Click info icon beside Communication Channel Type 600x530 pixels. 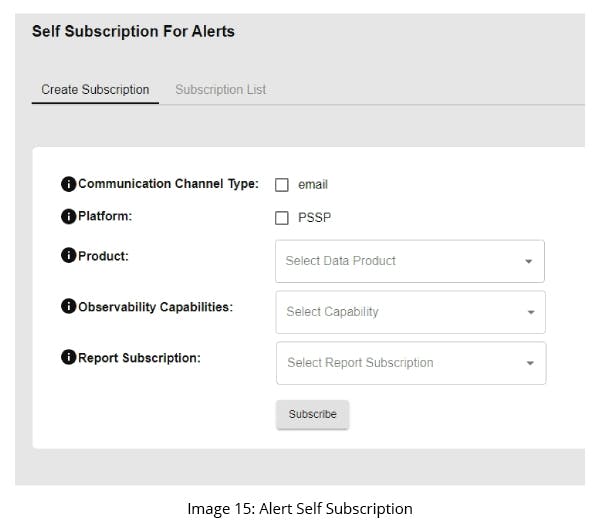coord(69,184)
